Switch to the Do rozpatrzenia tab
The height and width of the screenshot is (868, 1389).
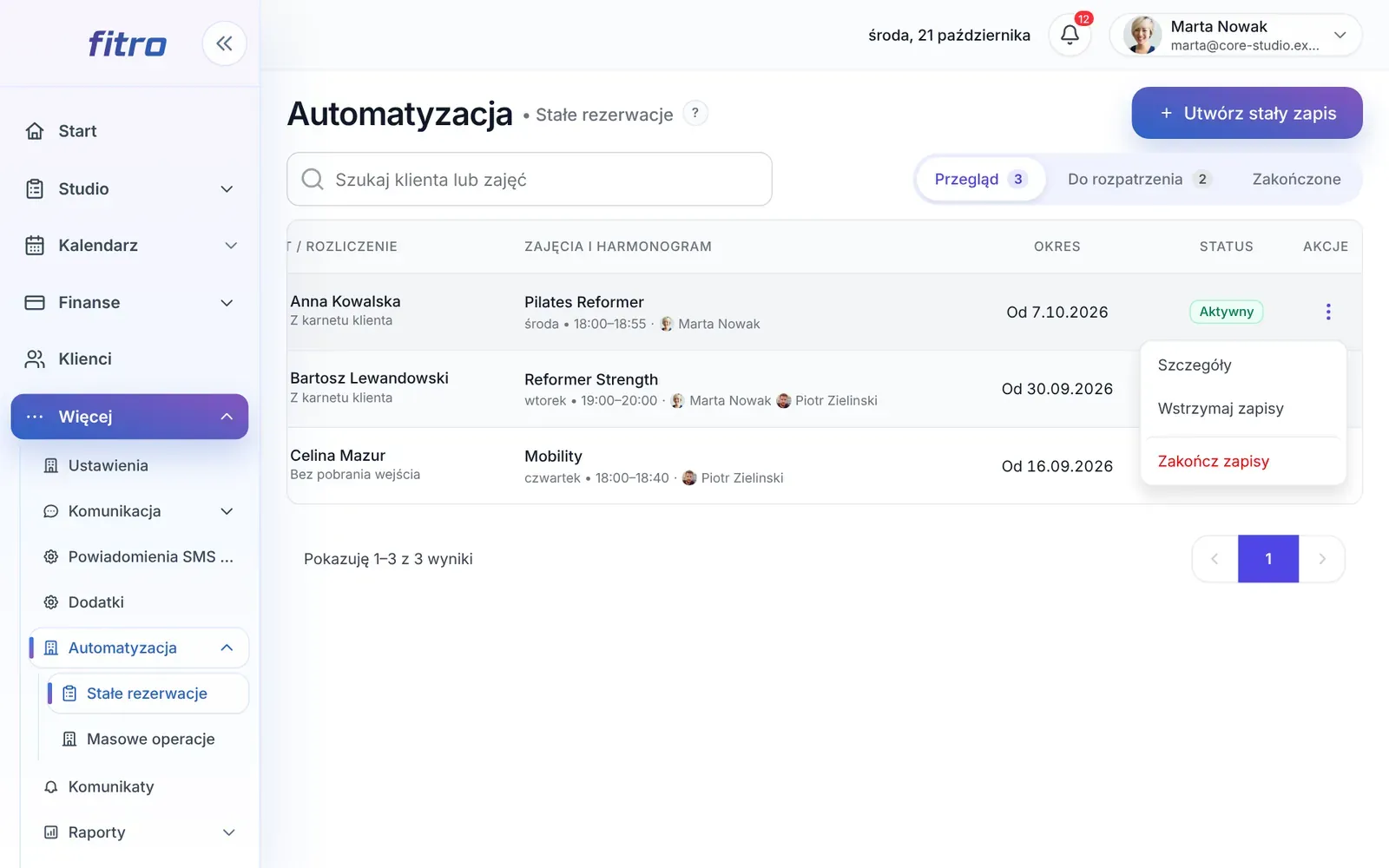click(1139, 179)
